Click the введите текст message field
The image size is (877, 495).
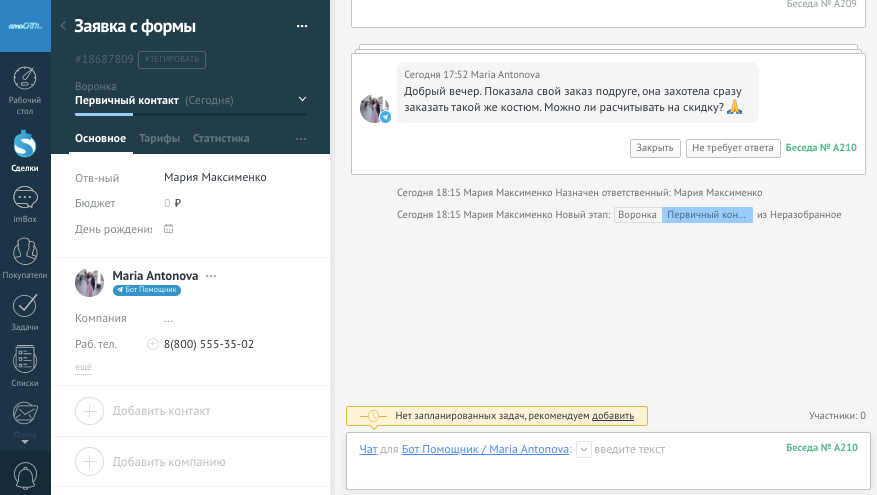click(x=680, y=450)
